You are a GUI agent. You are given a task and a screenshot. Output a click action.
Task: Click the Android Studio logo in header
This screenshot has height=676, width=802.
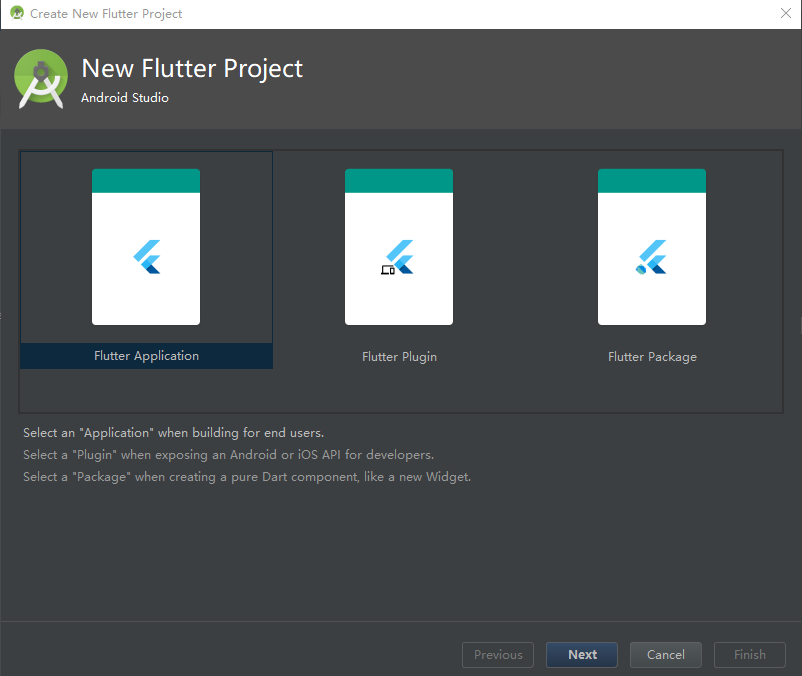tap(41, 78)
